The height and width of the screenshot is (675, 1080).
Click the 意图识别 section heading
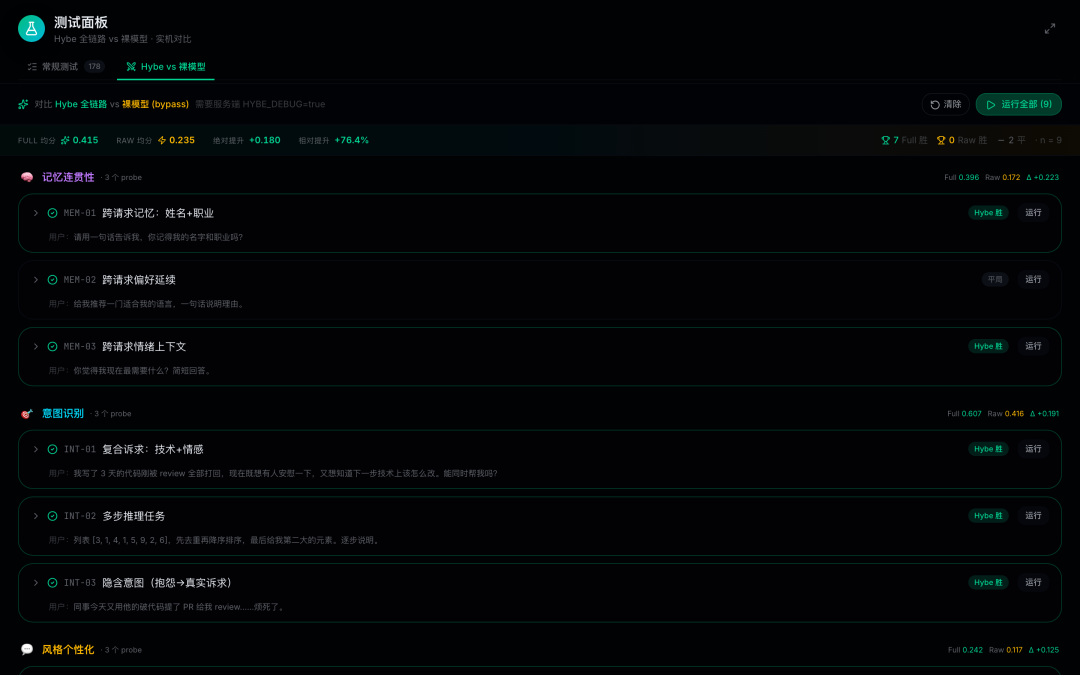pos(63,414)
